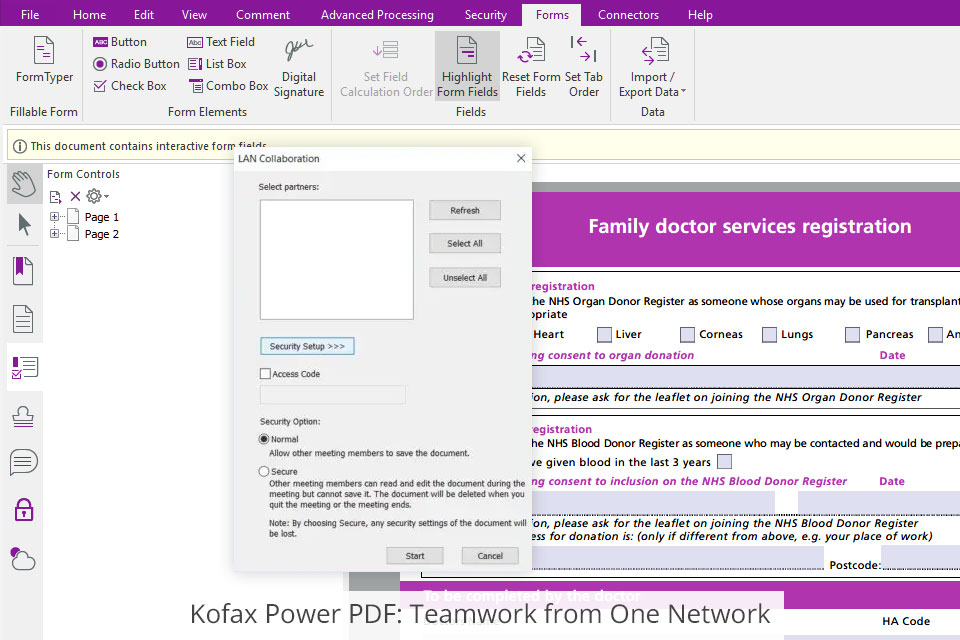Click the Access Code input field

[x=332, y=394]
